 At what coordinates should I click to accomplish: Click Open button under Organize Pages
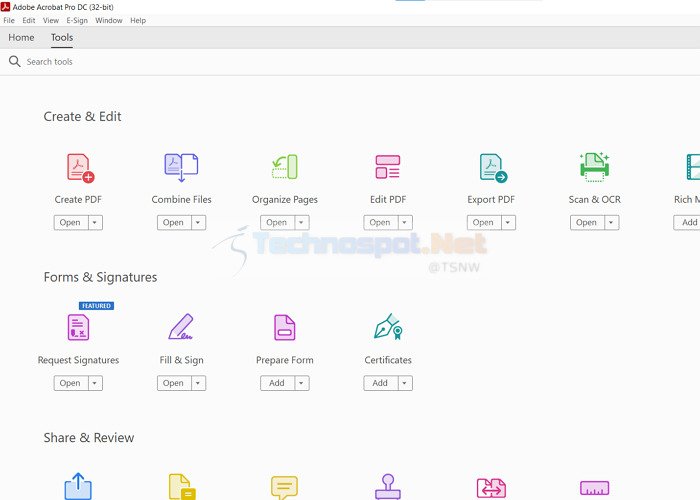coord(277,222)
